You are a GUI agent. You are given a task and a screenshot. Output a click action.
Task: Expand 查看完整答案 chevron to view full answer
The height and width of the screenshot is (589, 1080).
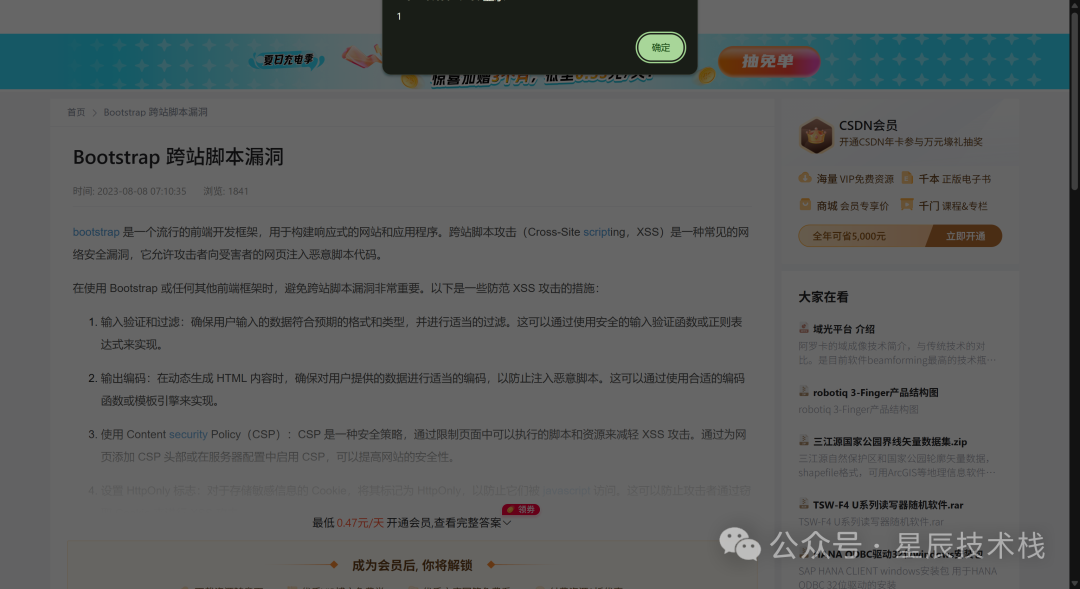(x=507, y=523)
